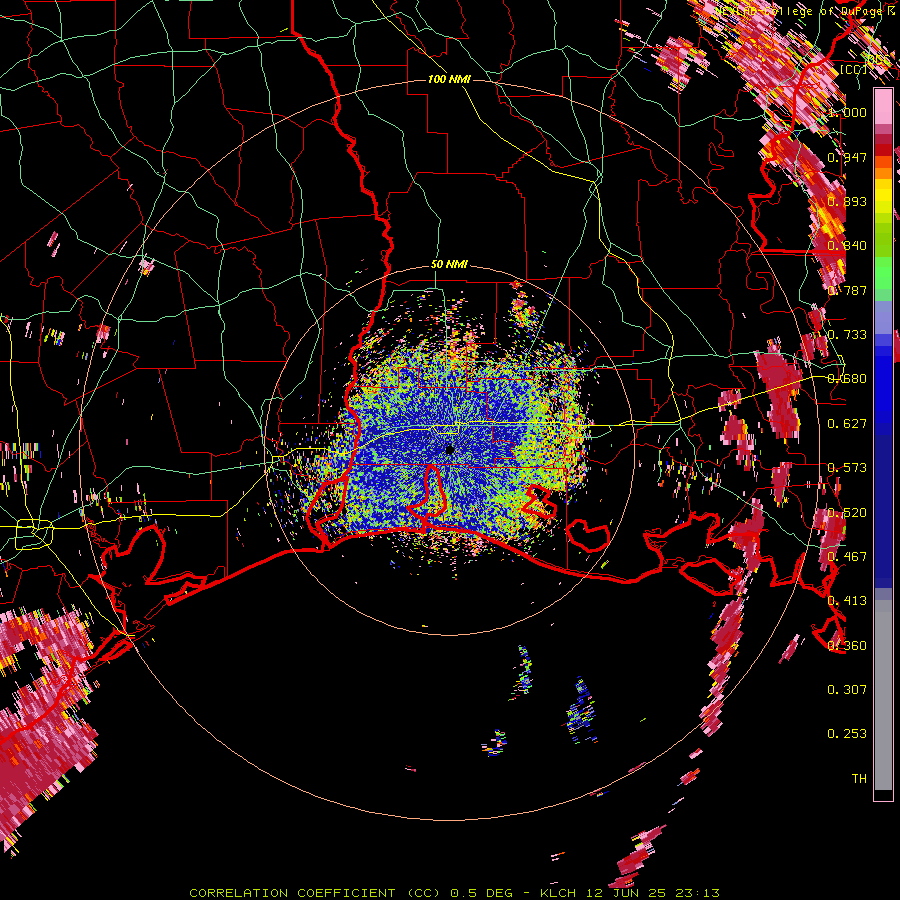Viewport: 900px width, 900px height.
Task: Select the 0.893 color scale label
Action: [847, 201]
